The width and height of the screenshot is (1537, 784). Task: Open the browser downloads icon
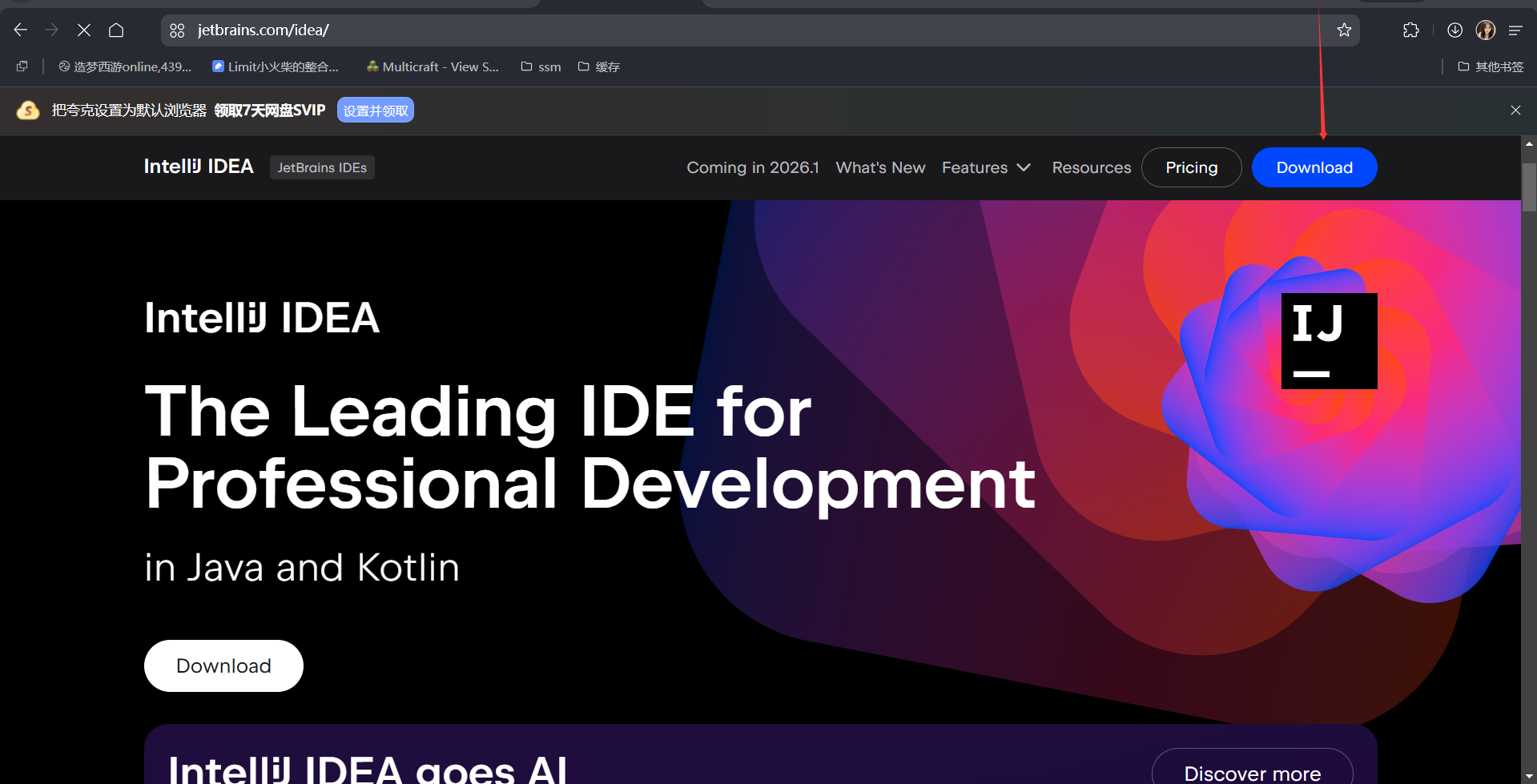(1455, 30)
